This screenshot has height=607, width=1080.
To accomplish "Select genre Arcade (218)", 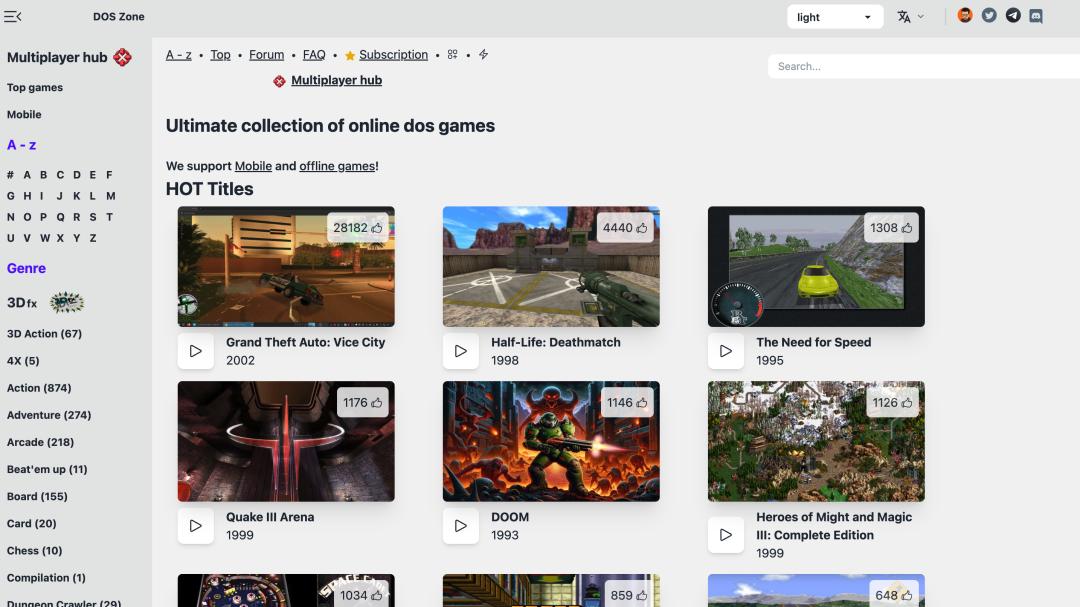I will pos(40,442).
